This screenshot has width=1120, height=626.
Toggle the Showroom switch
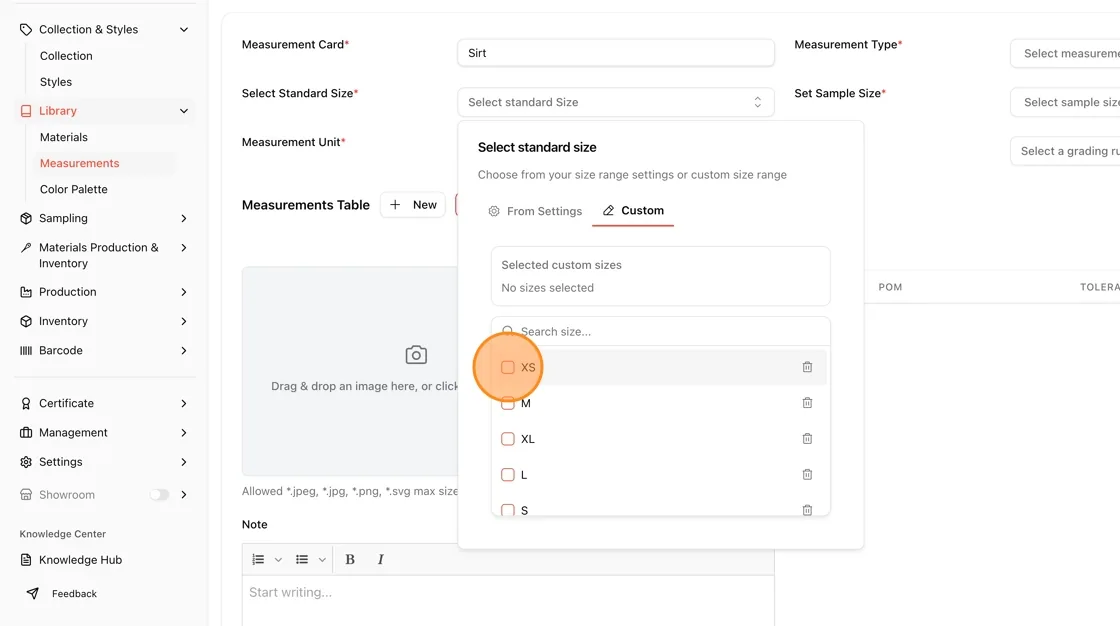point(159,495)
